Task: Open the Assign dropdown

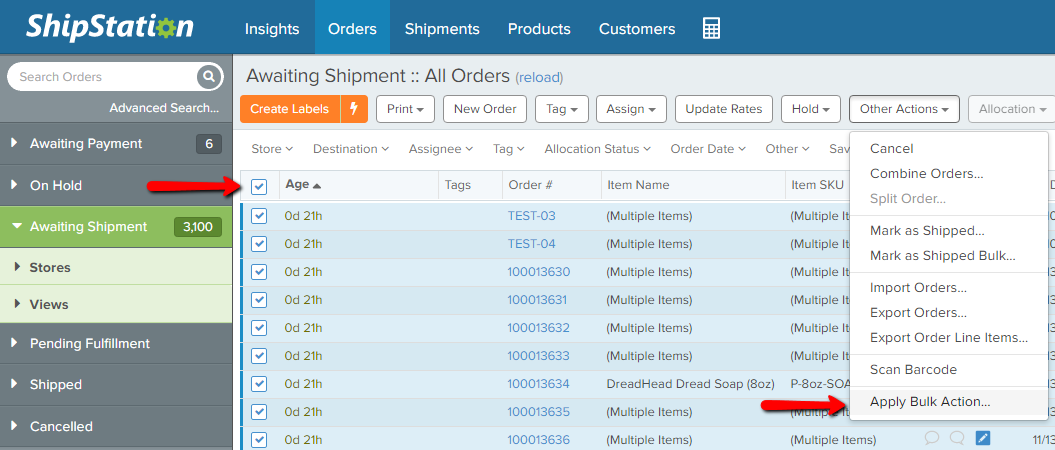Action: pos(631,109)
